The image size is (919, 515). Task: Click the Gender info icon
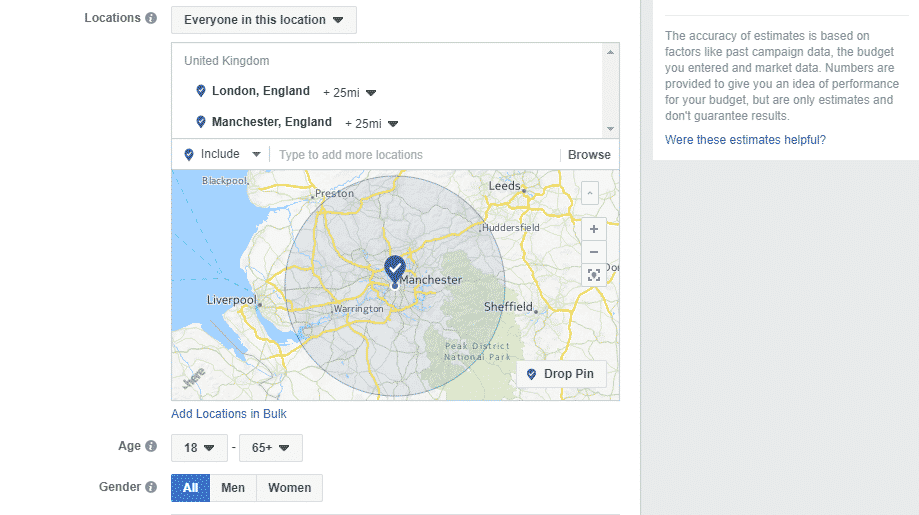click(x=151, y=488)
